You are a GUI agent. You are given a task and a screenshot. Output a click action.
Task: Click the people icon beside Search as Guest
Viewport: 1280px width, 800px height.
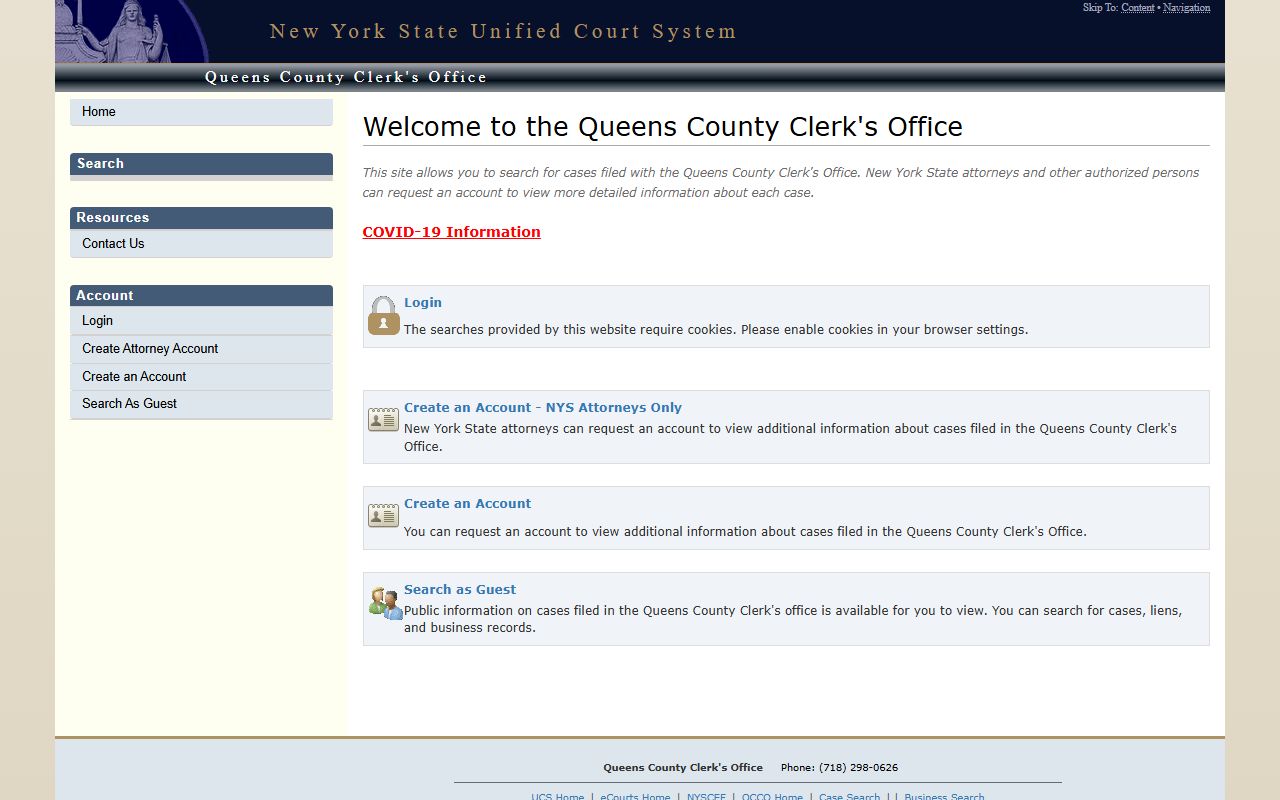(385, 603)
